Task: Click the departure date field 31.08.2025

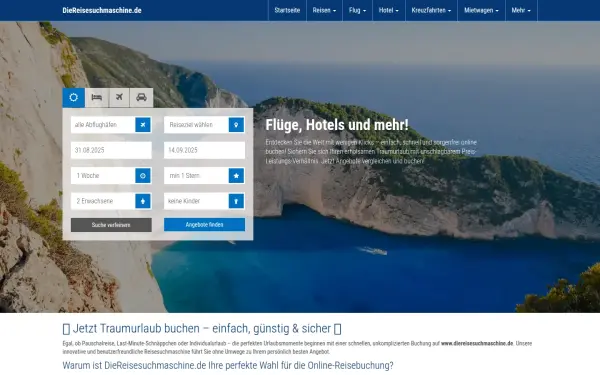Action: point(111,150)
